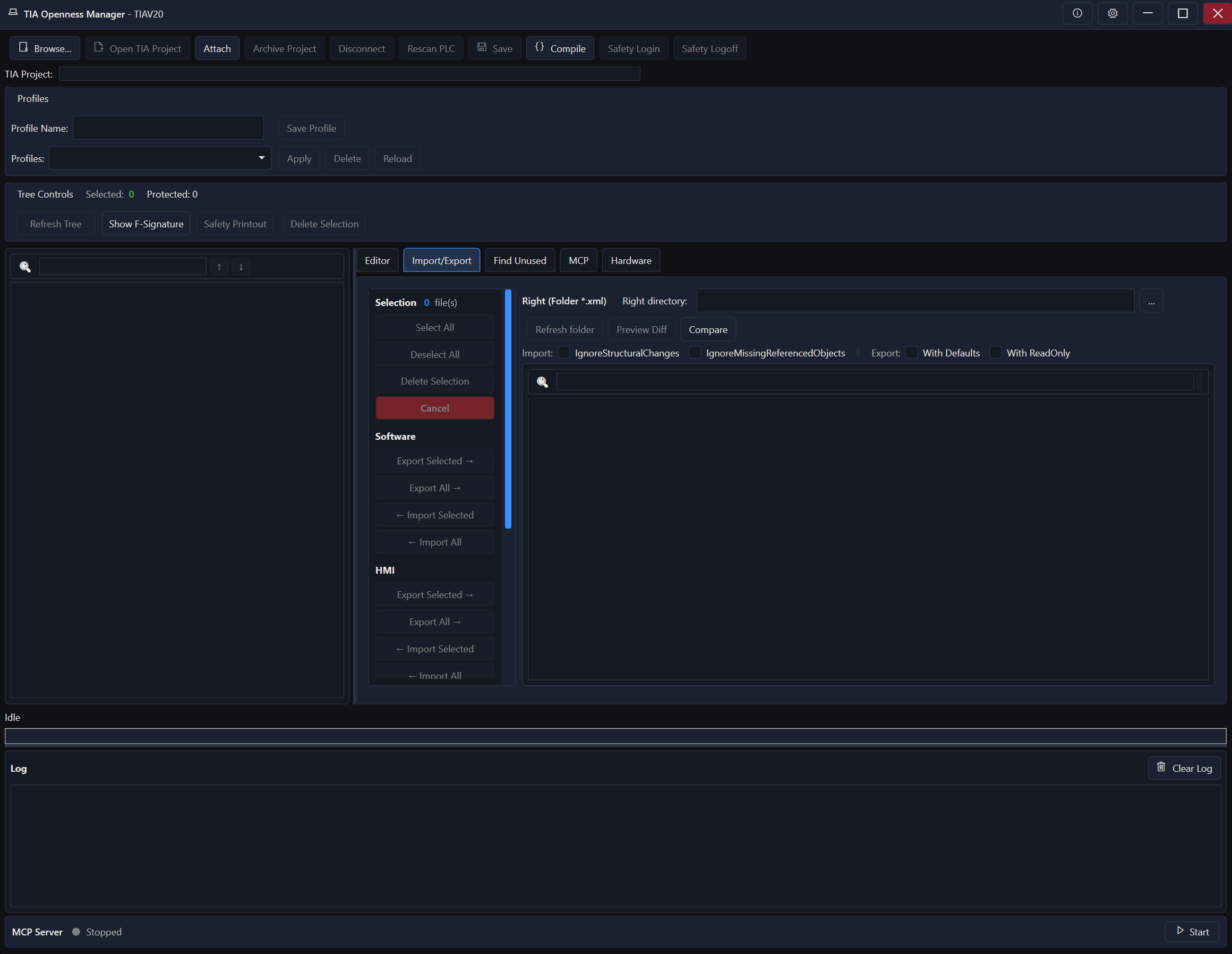This screenshot has height=954, width=1232.
Task: Click the magnifier icon in the left tree panel
Action: [x=25, y=266]
